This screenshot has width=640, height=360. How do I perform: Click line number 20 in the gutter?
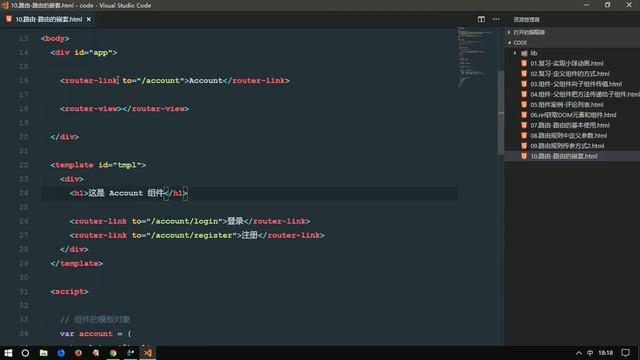click(x=24, y=137)
